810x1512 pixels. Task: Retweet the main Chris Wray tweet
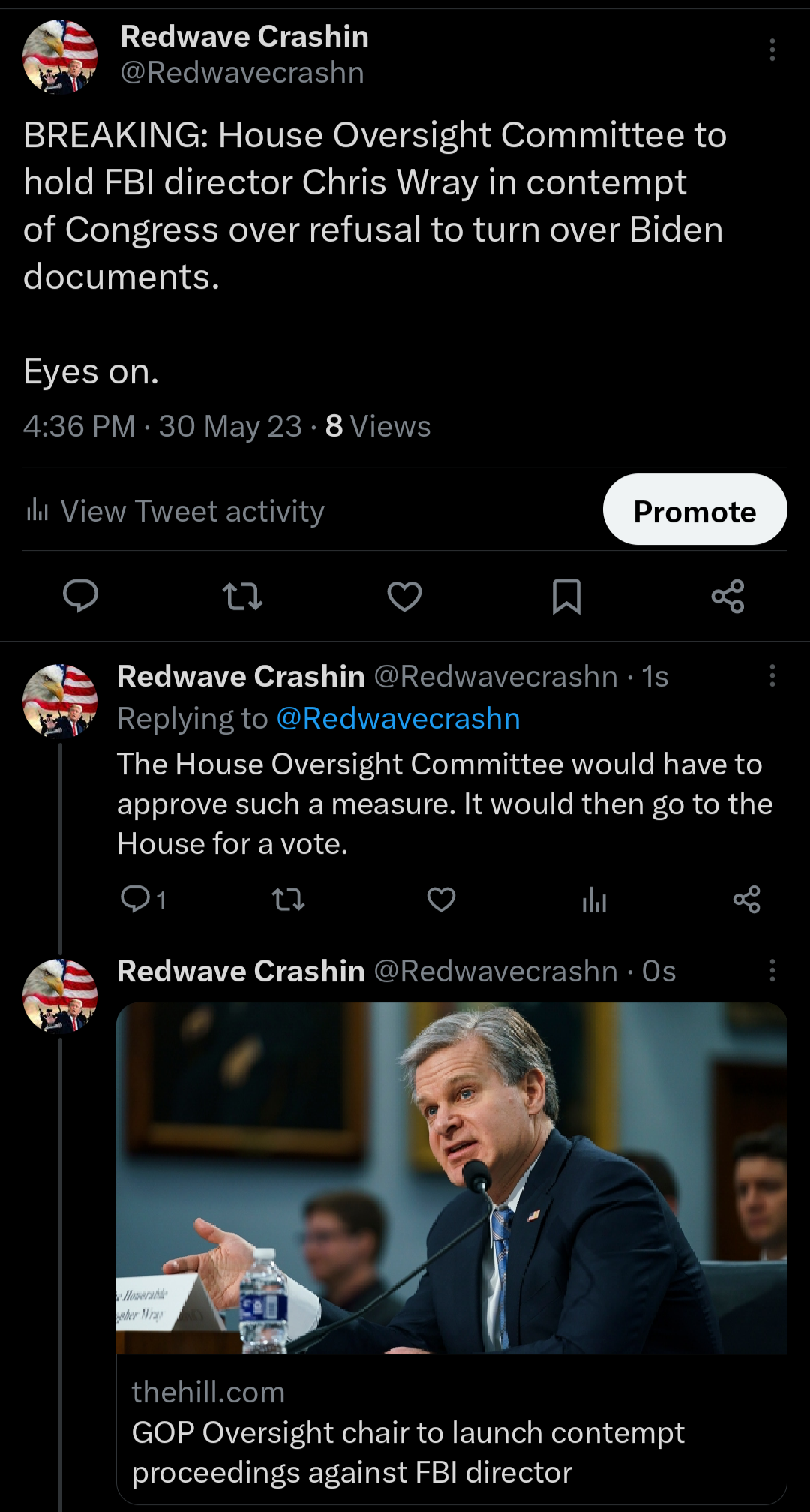pyautogui.click(x=242, y=597)
